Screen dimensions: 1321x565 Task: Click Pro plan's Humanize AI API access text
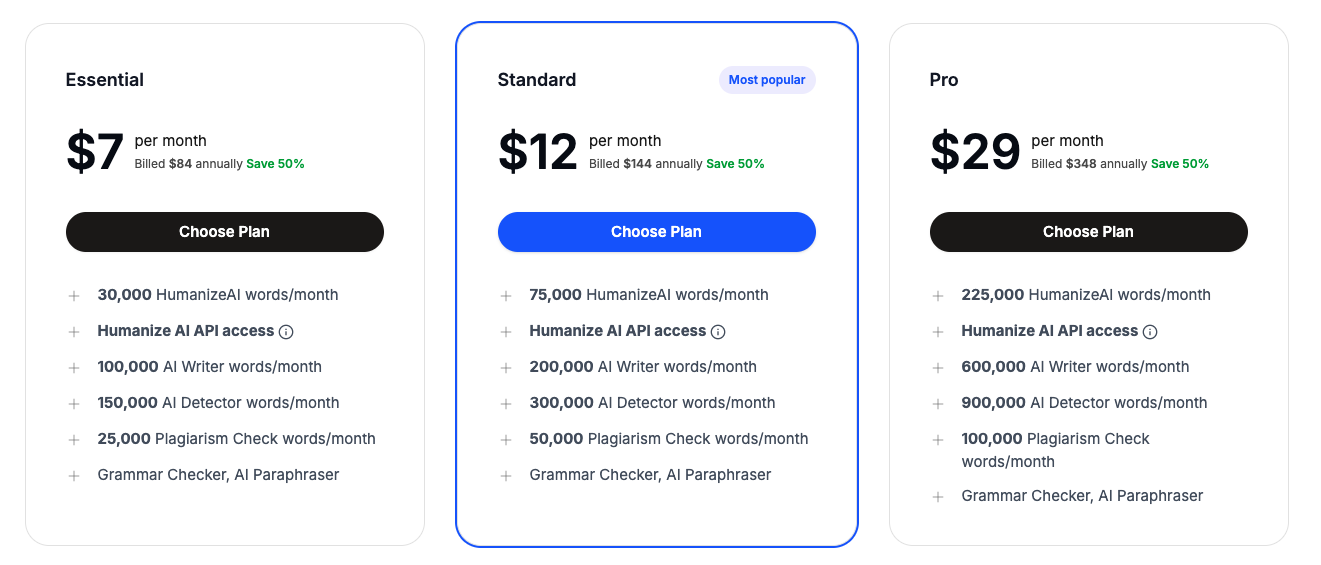[1049, 331]
